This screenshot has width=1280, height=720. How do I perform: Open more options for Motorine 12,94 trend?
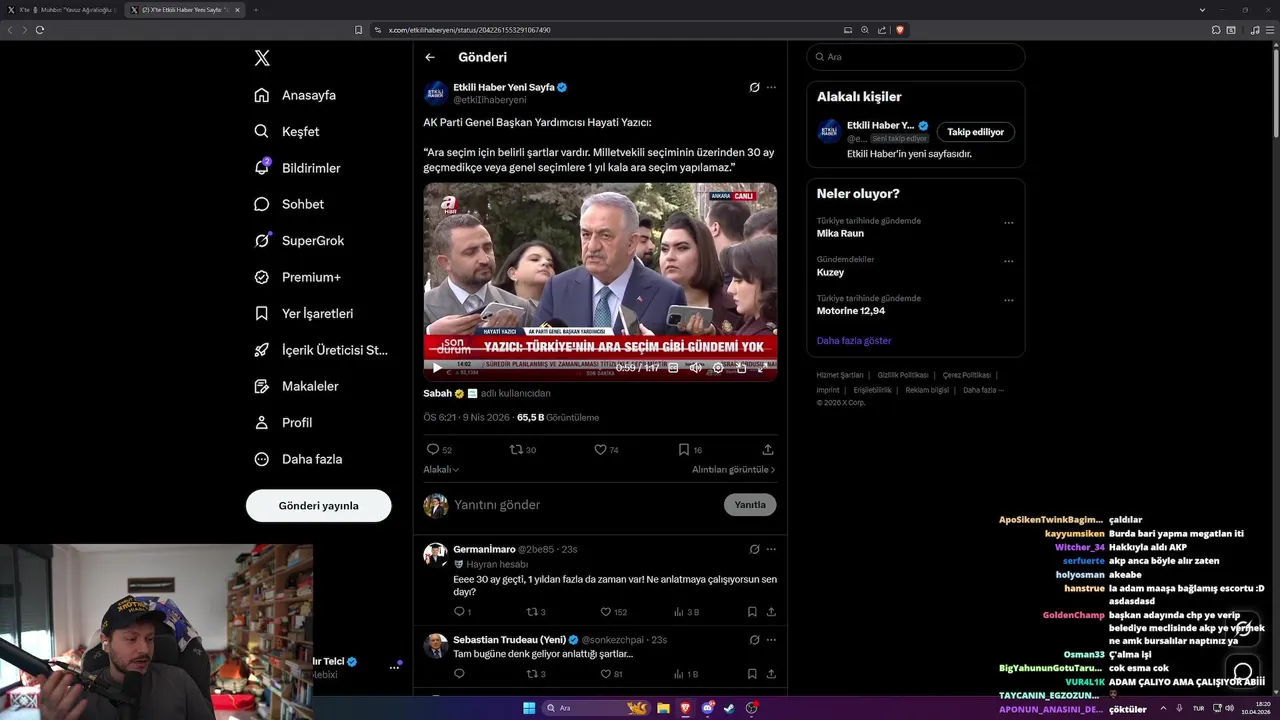tap(1008, 300)
